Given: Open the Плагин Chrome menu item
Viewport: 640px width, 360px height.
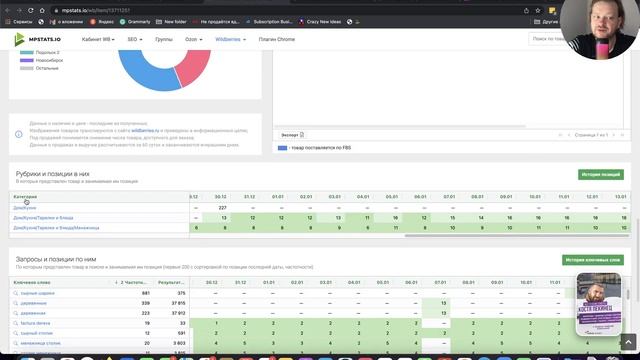Looking at the screenshot, I should [x=276, y=39].
